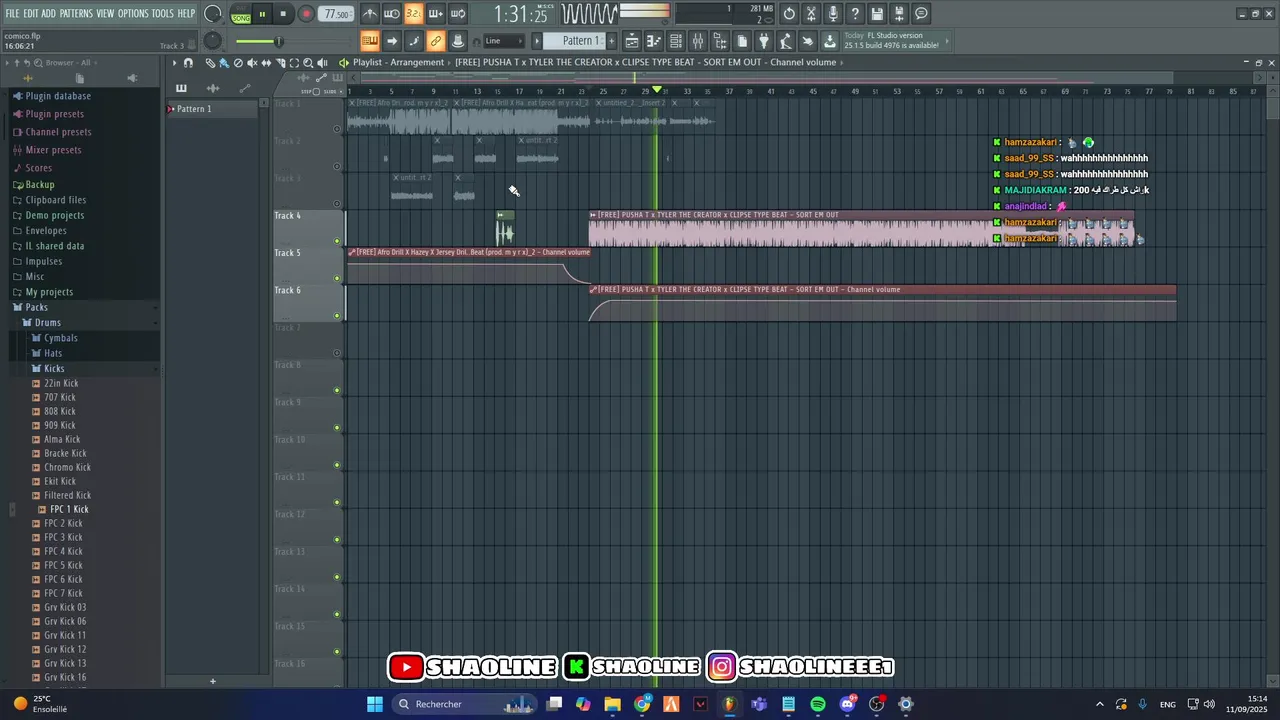Click the Rechercher taskbar search box

click(465, 704)
